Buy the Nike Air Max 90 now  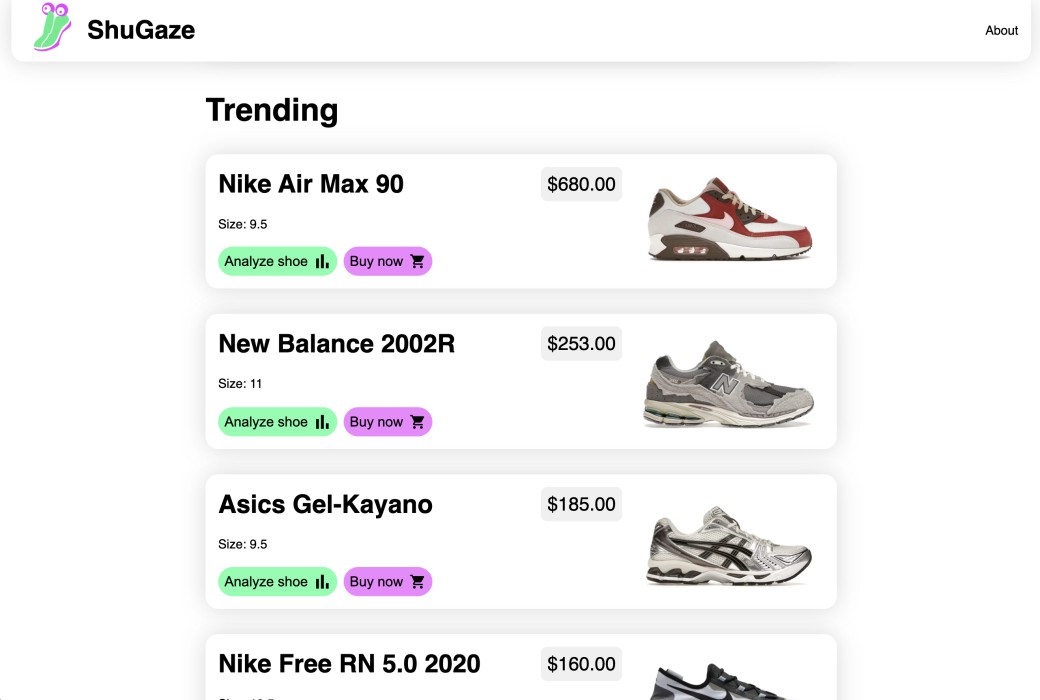tap(388, 261)
